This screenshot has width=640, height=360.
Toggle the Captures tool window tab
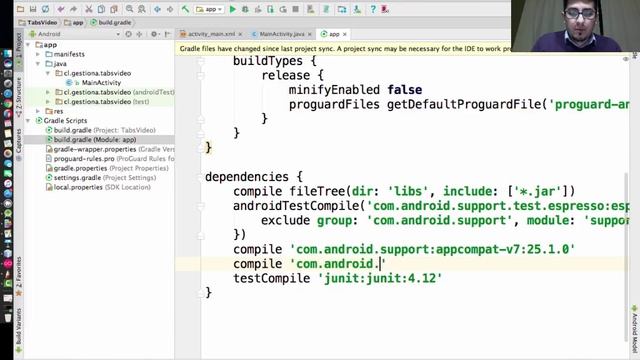pyautogui.click(x=19, y=144)
